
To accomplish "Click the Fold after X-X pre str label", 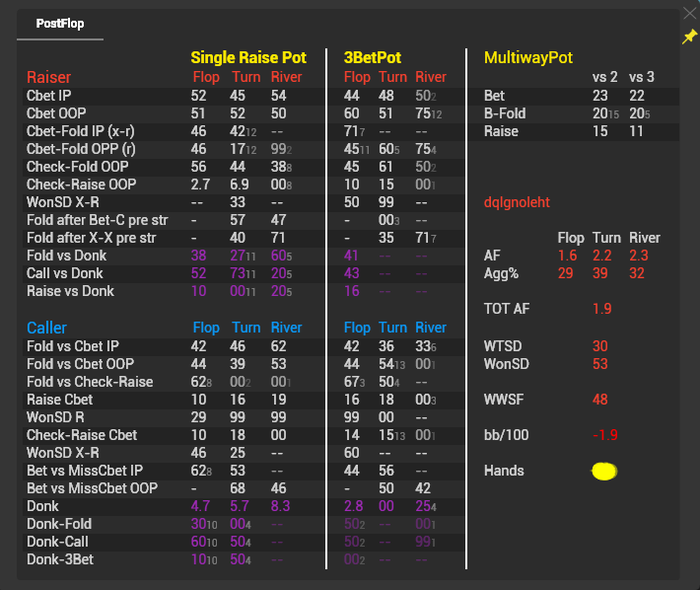I will (91, 238).
